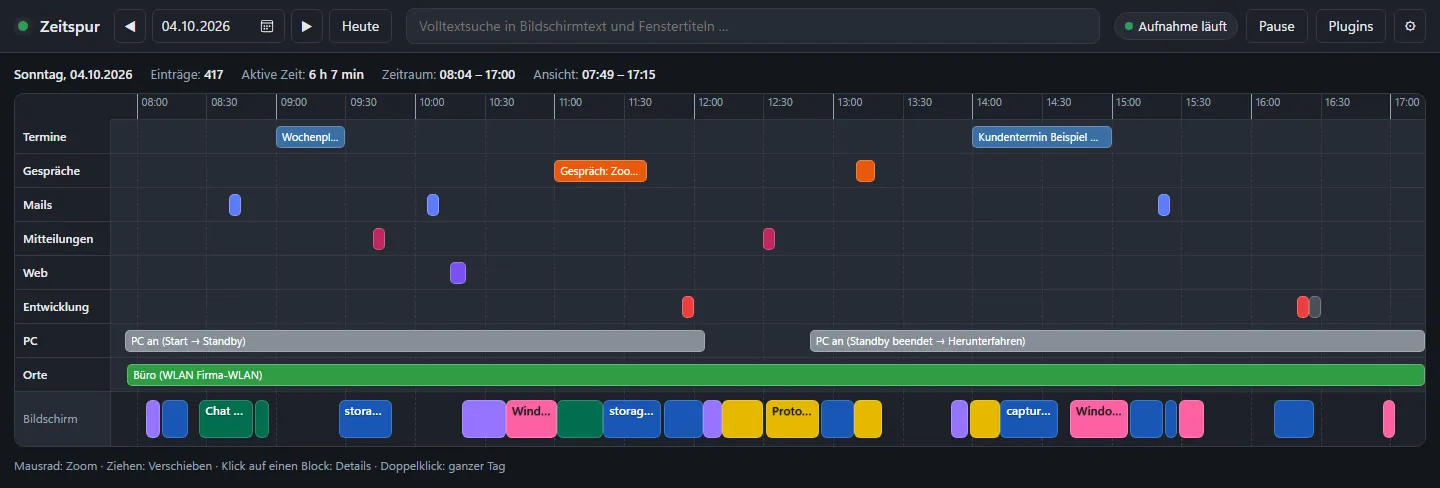
Task: Open settings via the gear icon
Action: [x=1410, y=26]
